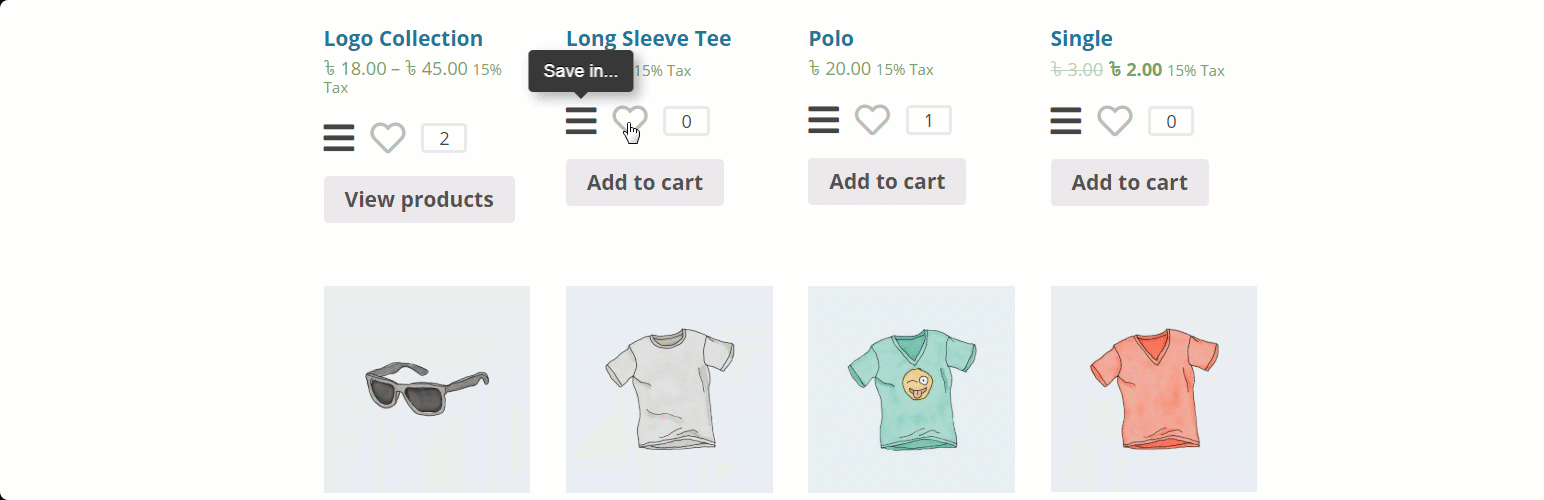The width and height of the screenshot is (1544, 500).
Task: Click the View products button
Action: pyautogui.click(x=419, y=199)
